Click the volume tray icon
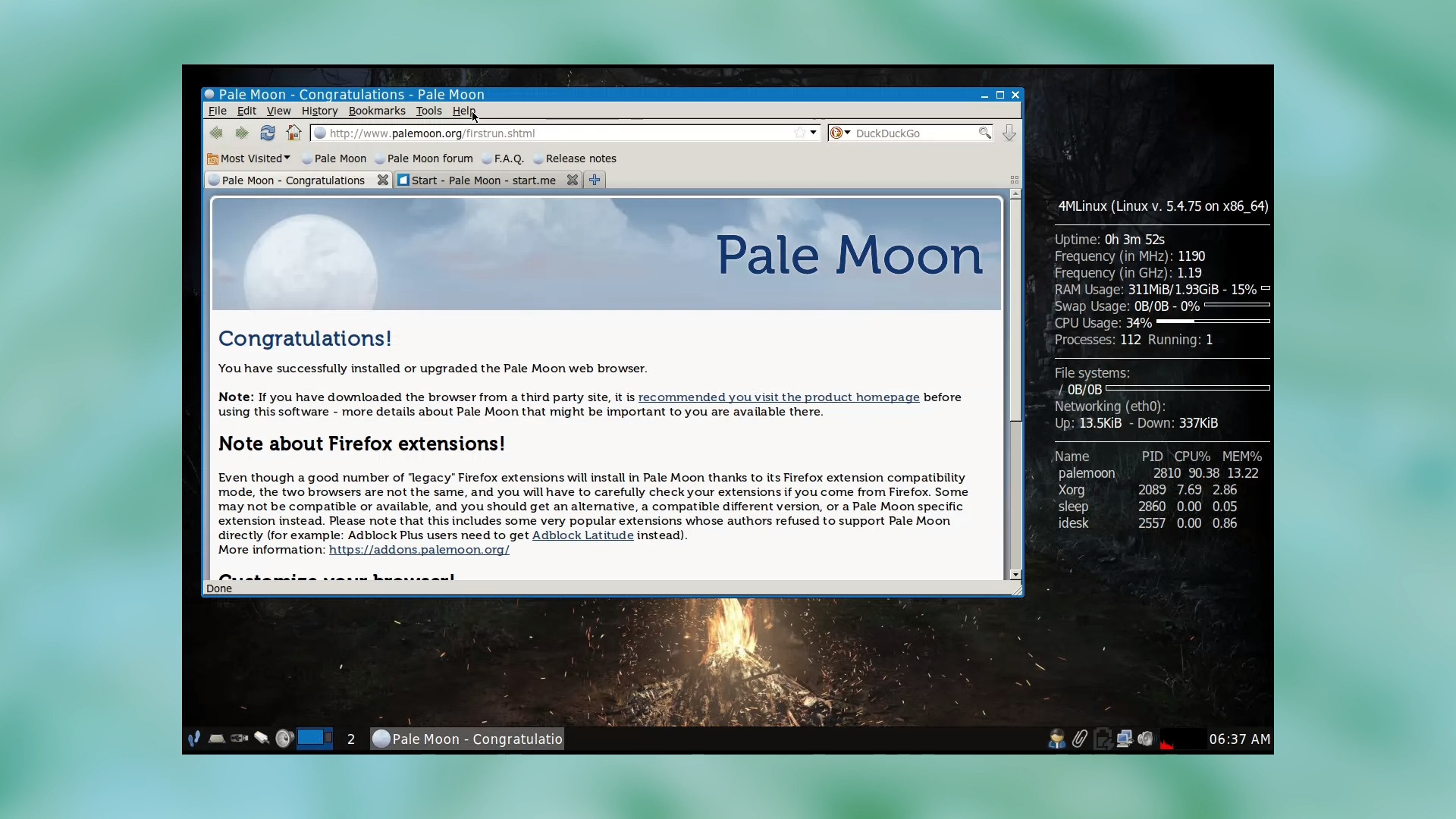The width and height of the screenshot is (1456, 819). (x=1146, y=739)
